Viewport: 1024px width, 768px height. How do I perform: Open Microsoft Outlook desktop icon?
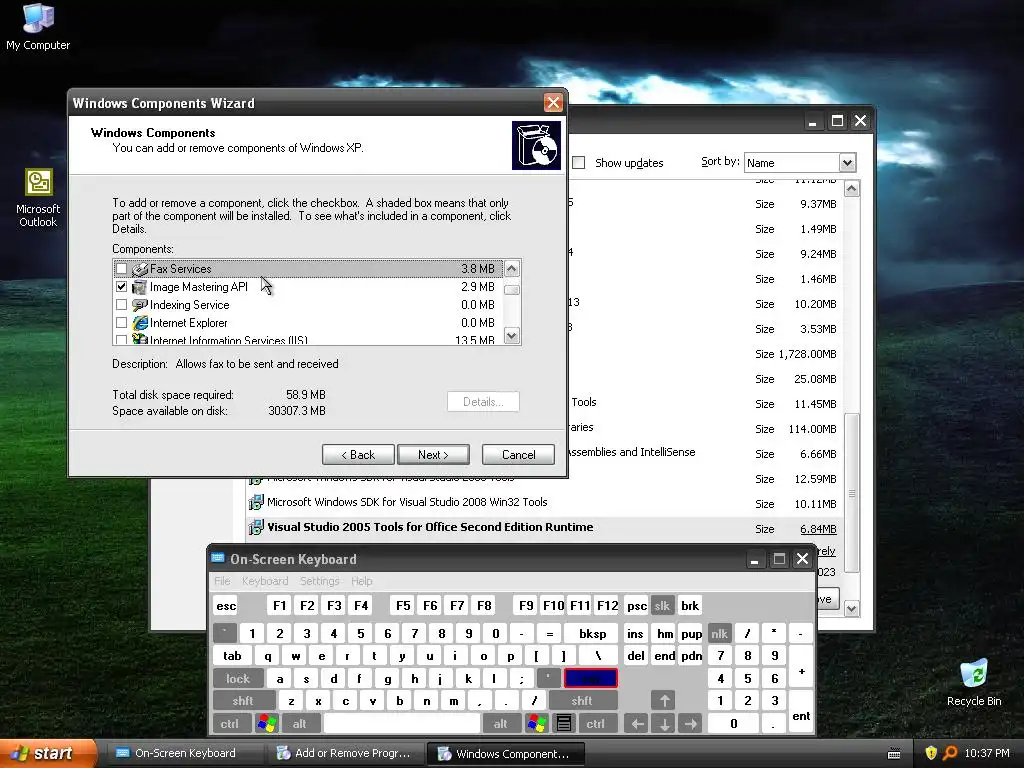(x=38, y=198)
